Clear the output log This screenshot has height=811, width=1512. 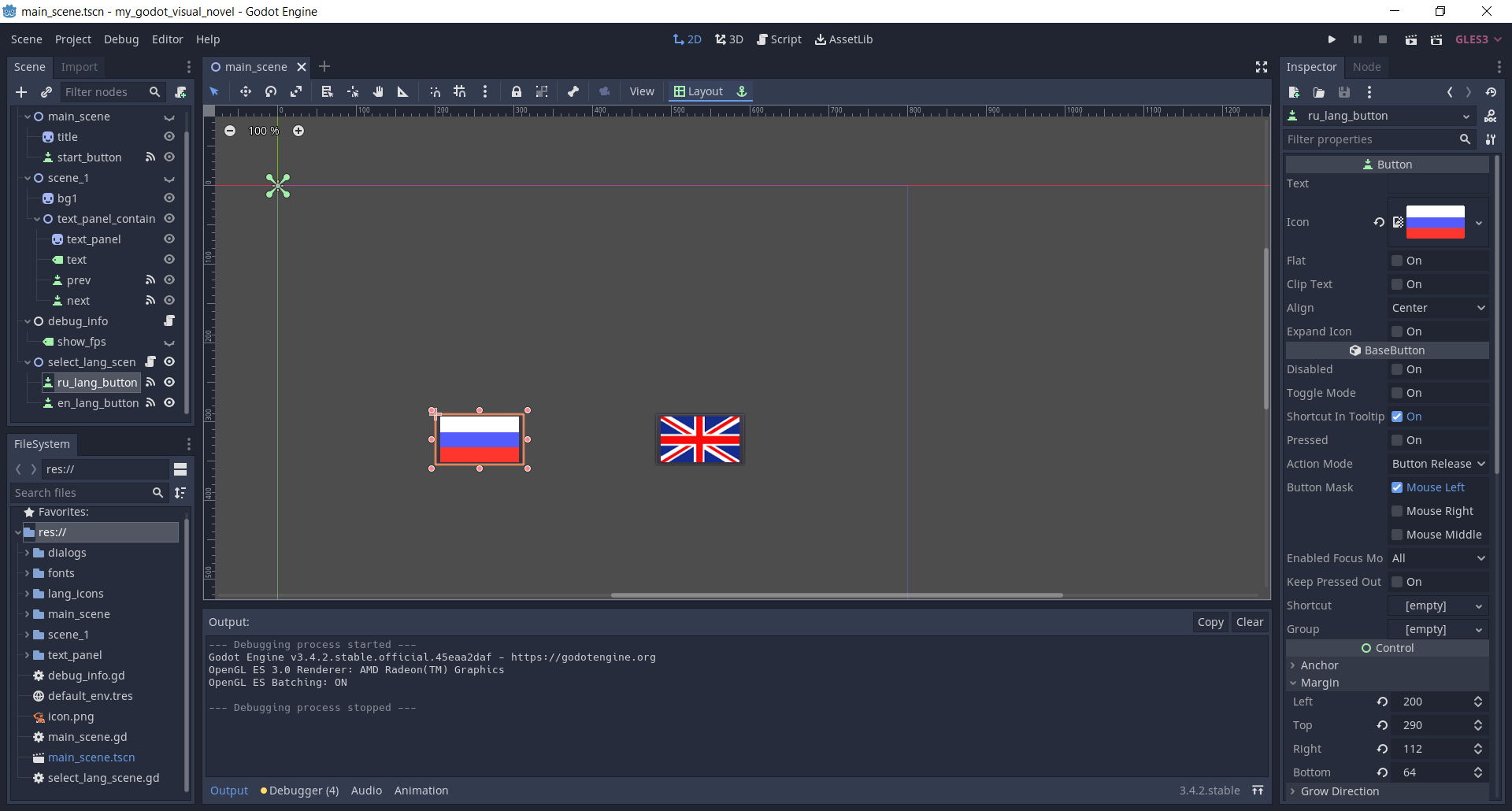coord(1250,622)
